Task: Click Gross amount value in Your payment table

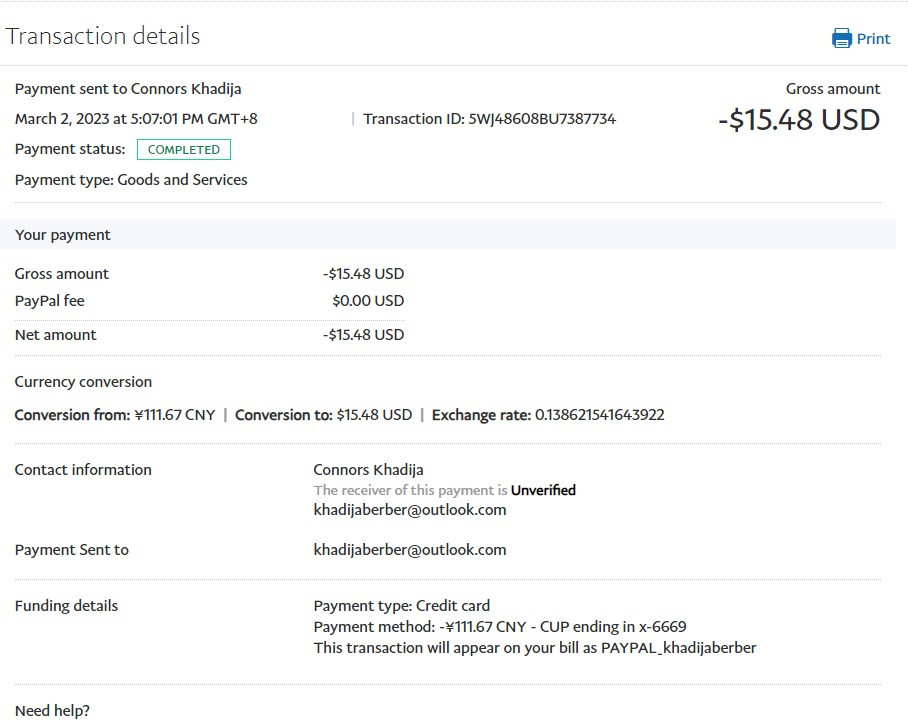Action: pyautogui.click(x=364, y=273)
